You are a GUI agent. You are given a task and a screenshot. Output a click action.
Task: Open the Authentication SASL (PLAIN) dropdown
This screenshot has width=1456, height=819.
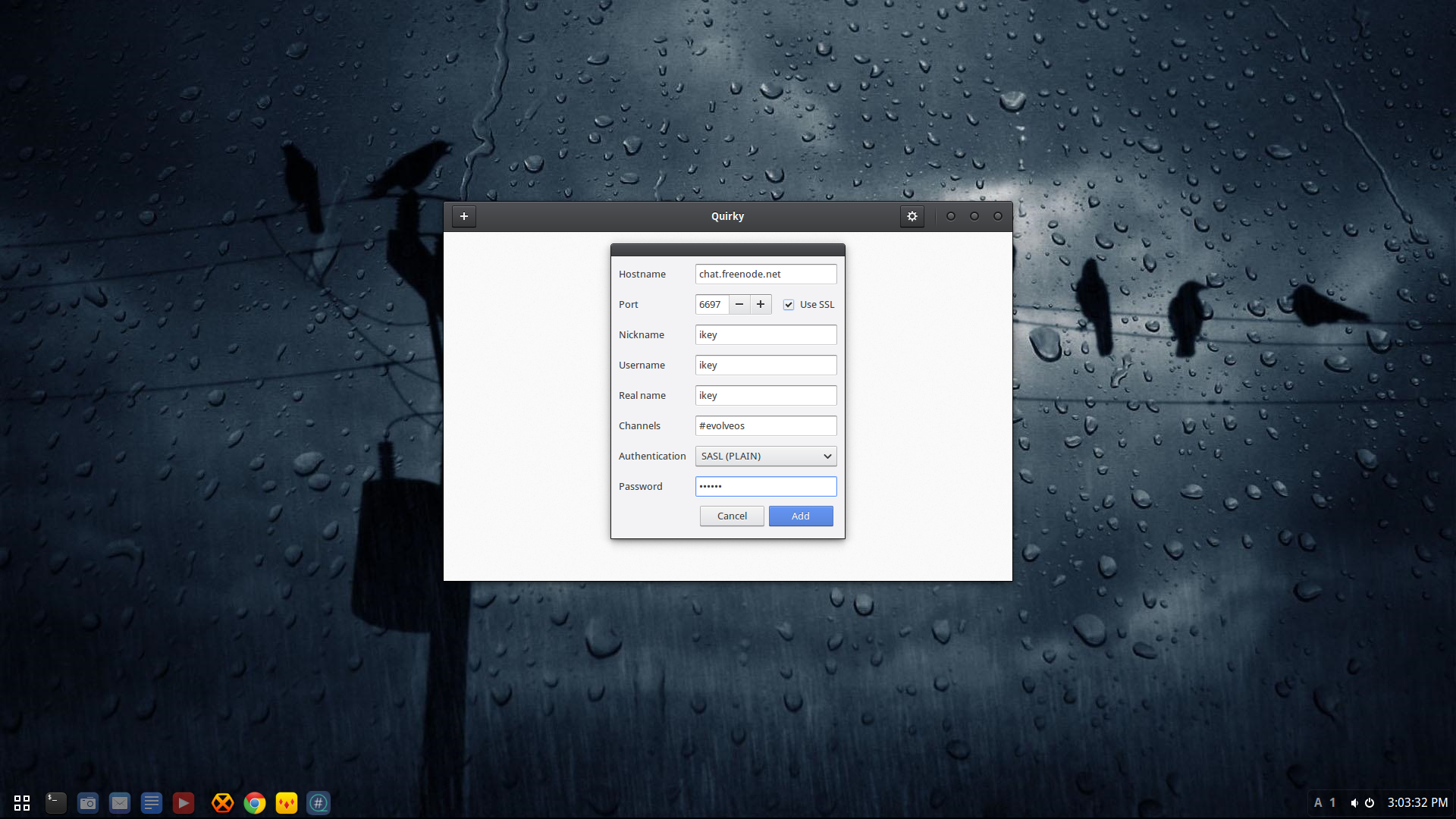pos(766,456)
